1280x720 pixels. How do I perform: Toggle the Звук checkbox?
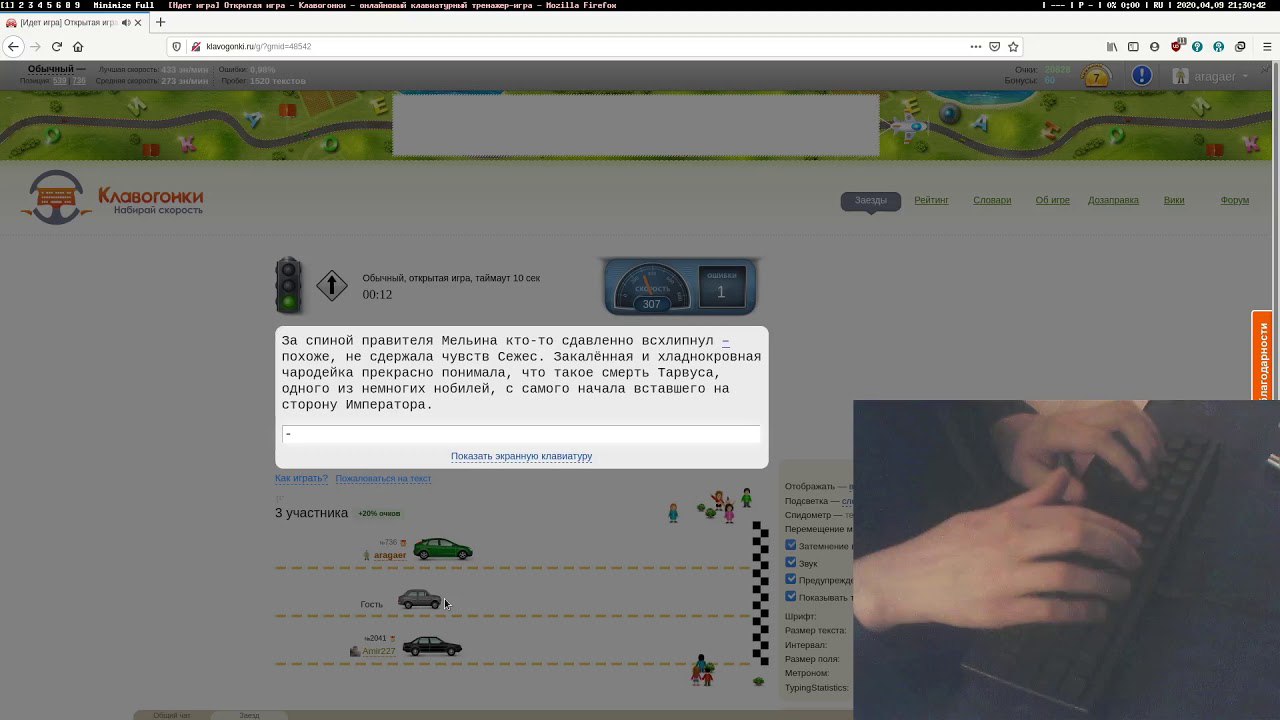coord(790,562)
